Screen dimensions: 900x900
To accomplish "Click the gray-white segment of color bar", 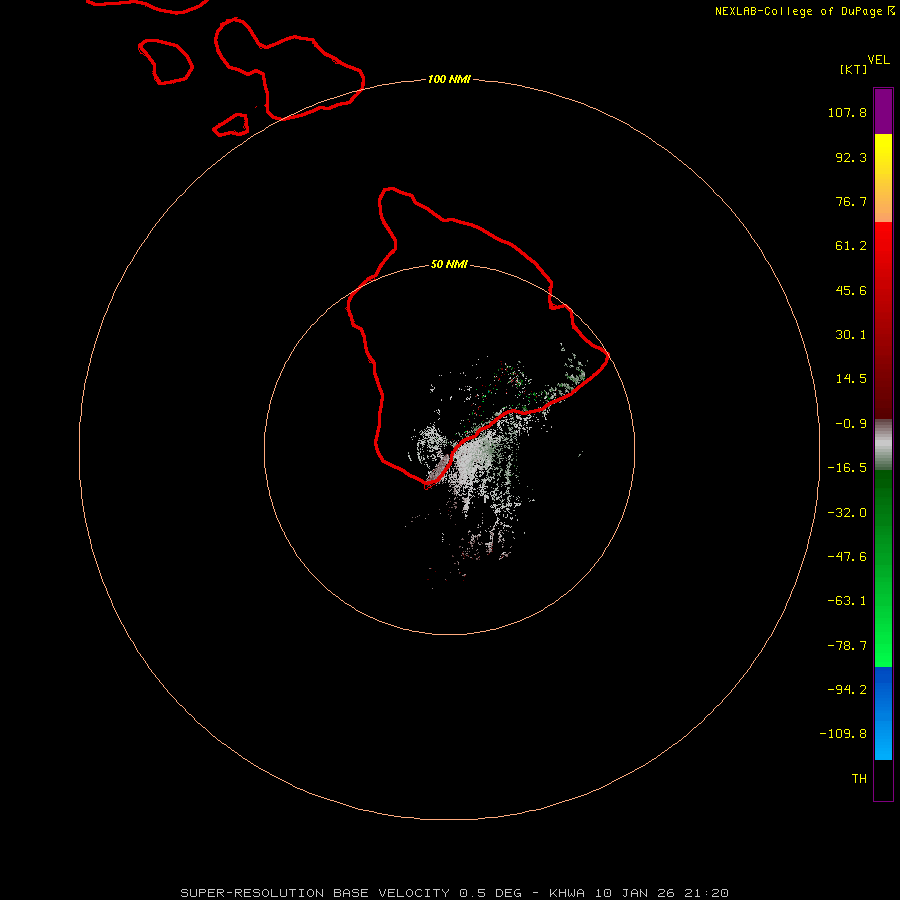I will [x=883, y=445].
